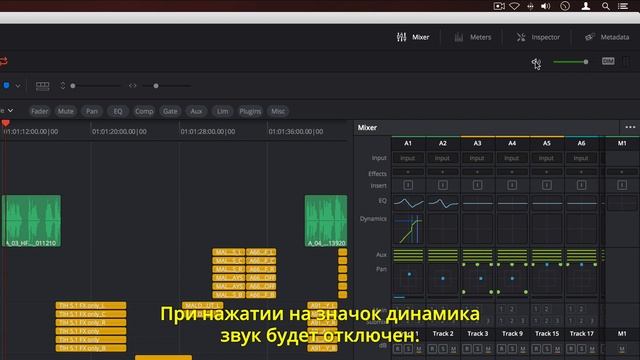The height and width of the screenshot is (360, 640).
Task: Add an effect on channel A3 plus
Action: click(477, 172)
